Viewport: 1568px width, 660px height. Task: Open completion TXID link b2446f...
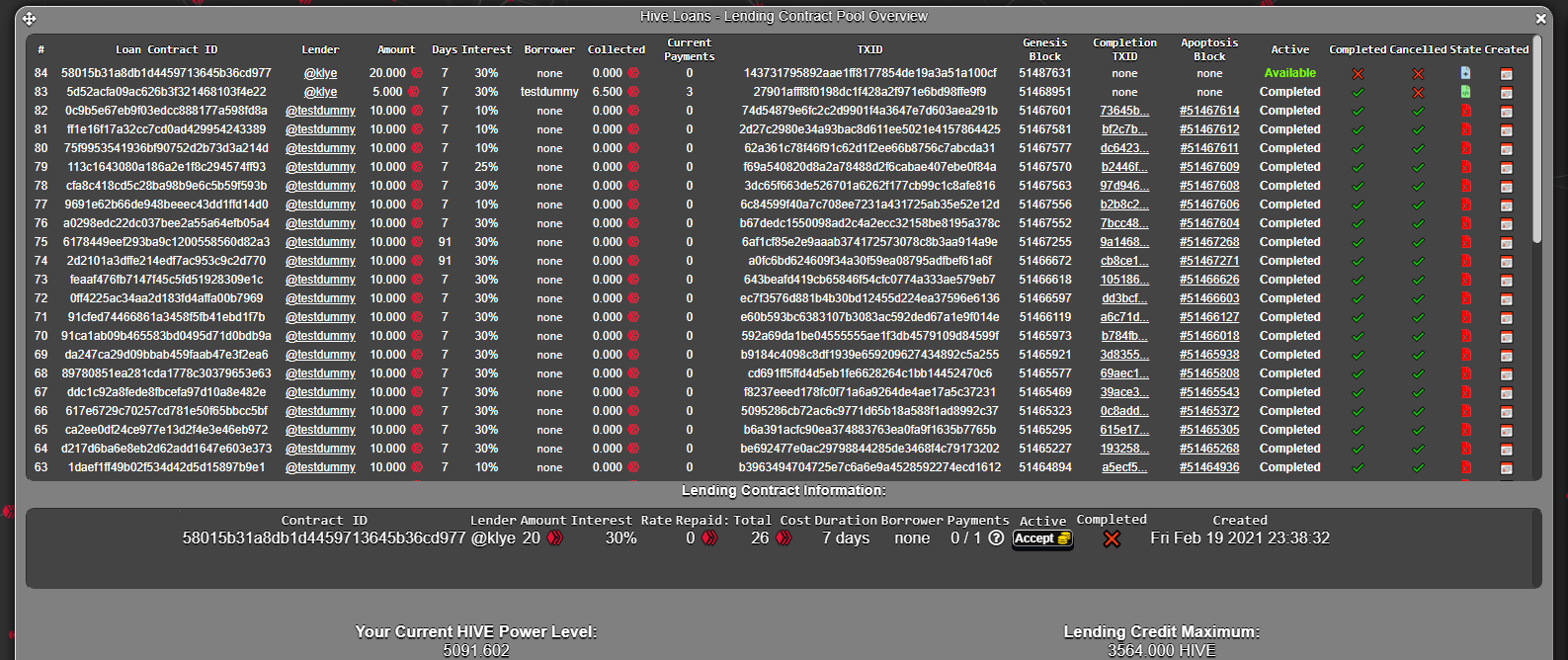[x=1124, y=167]
